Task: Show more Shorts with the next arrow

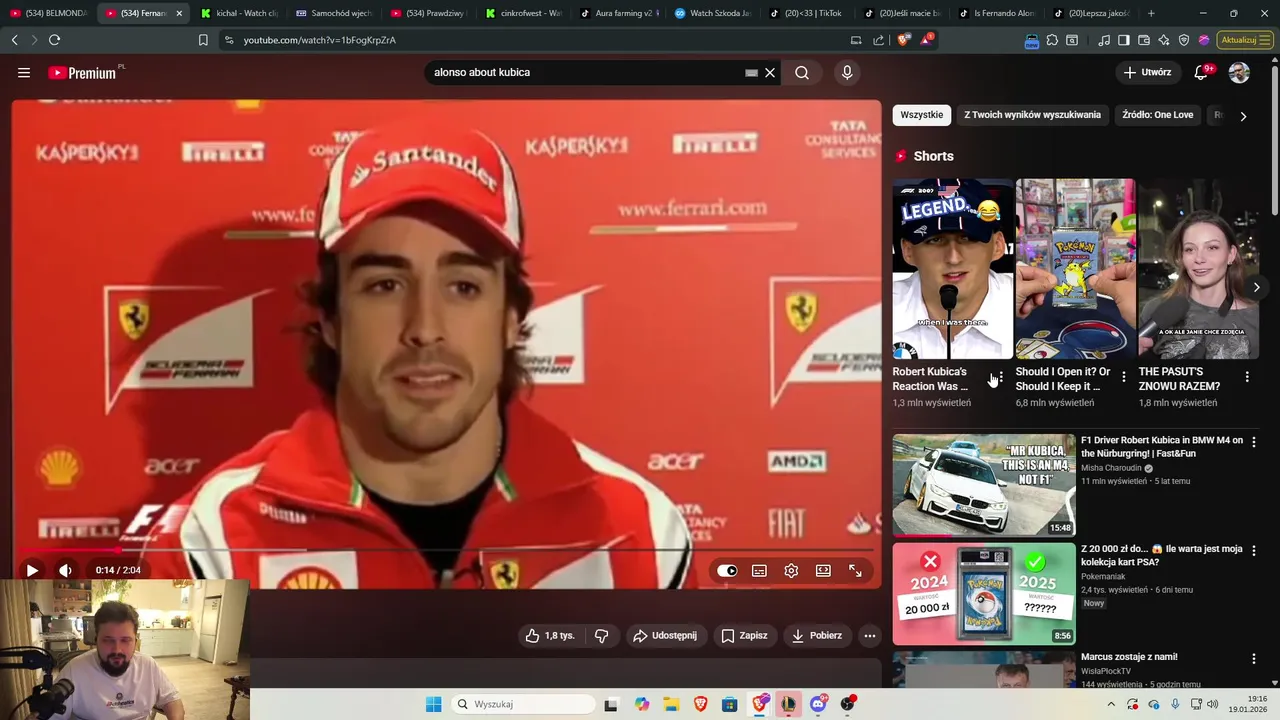Action: pyautogui.click(x=1256, y=288)
